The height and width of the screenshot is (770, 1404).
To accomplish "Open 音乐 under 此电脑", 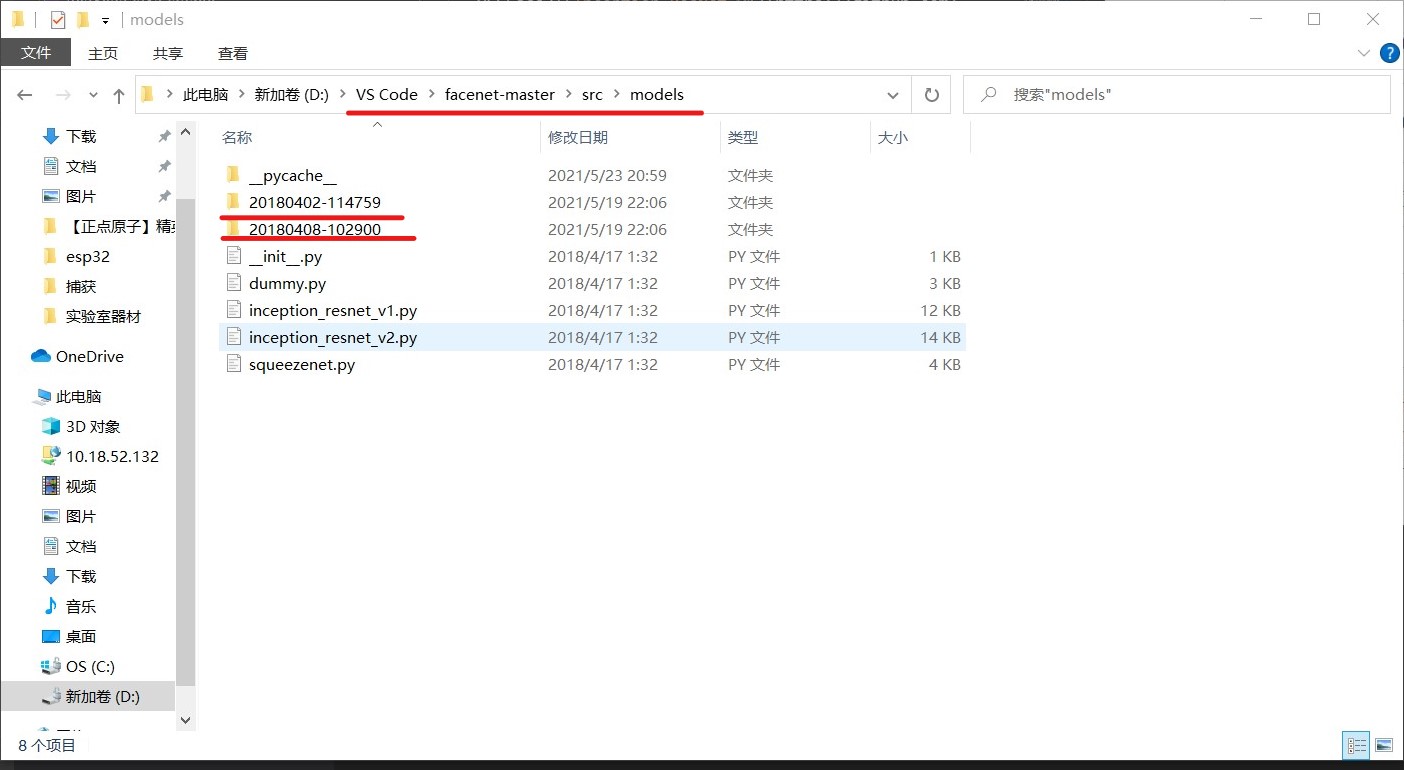I will click(81, 606).
